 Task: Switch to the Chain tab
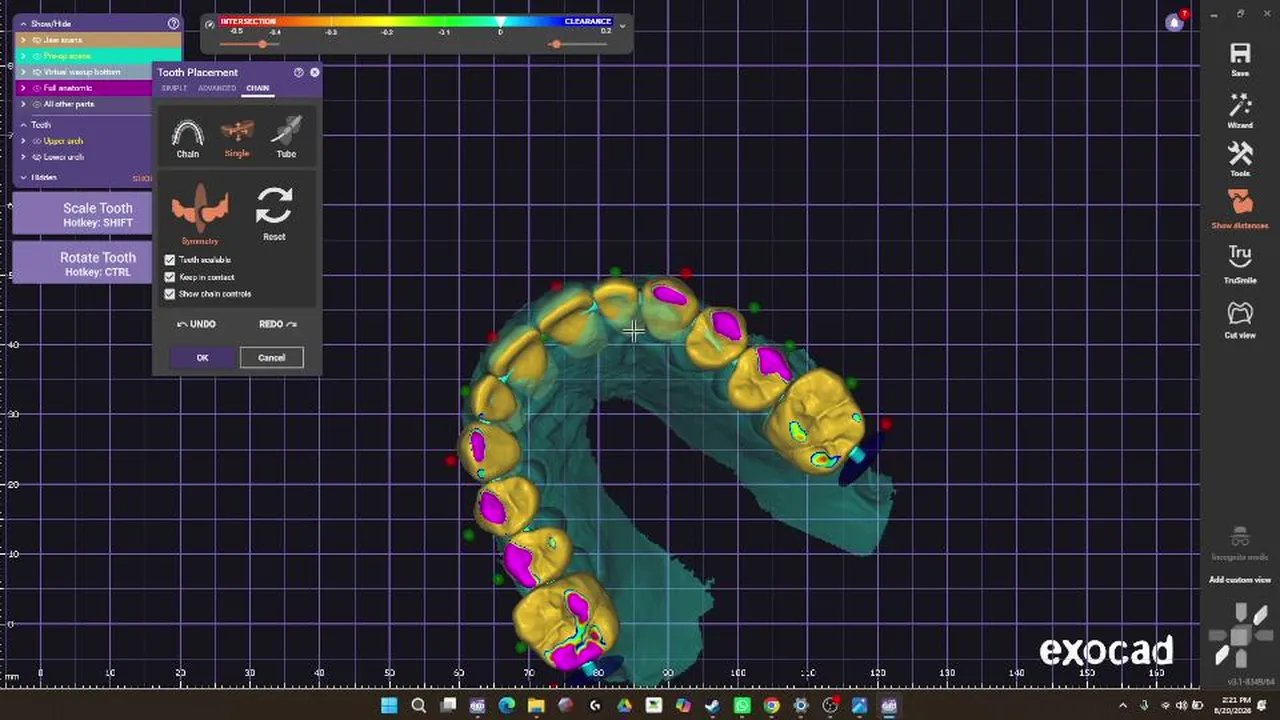[258, 88]
